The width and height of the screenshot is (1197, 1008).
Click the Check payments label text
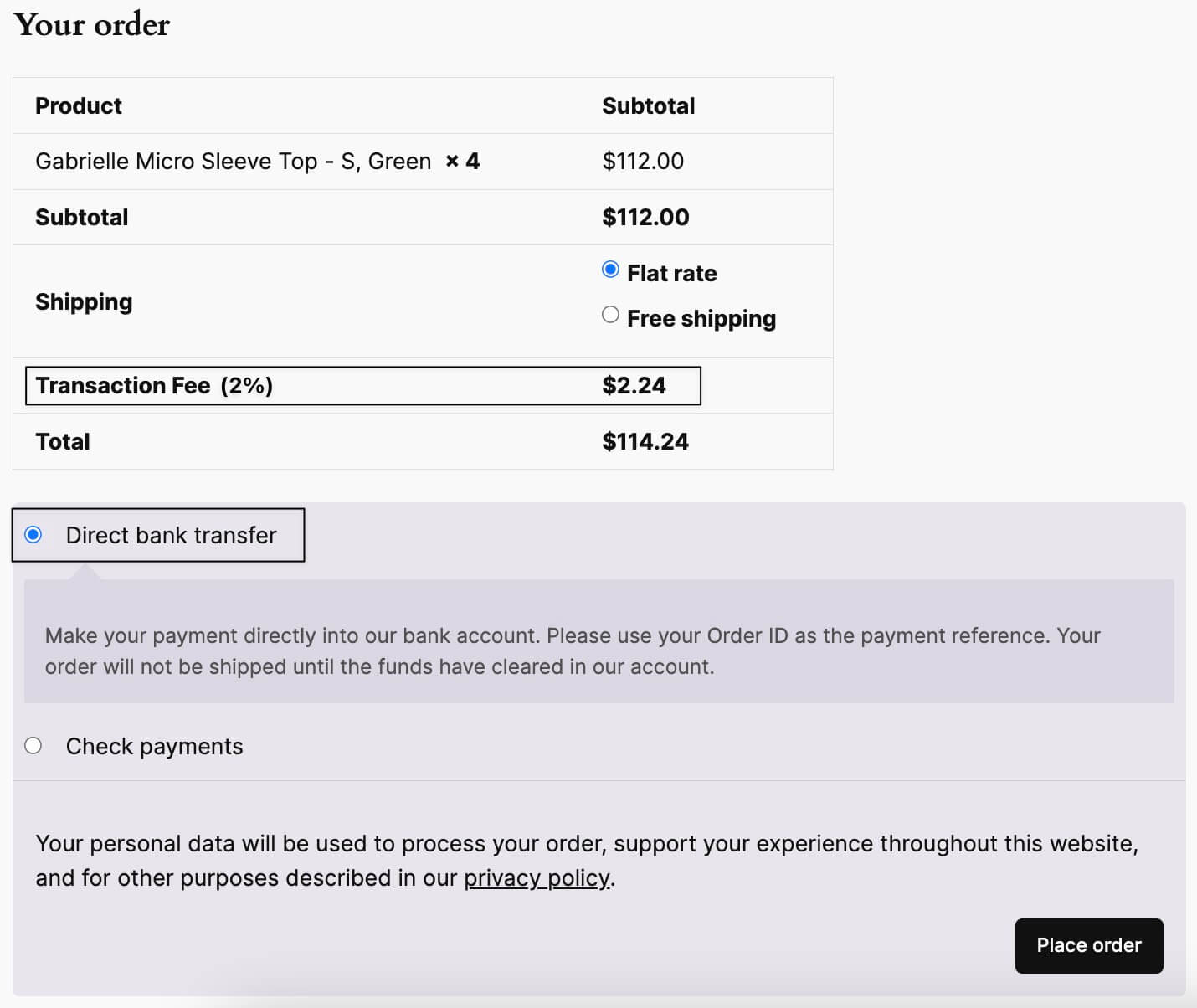pyautogui.click(x=154, y=745)
